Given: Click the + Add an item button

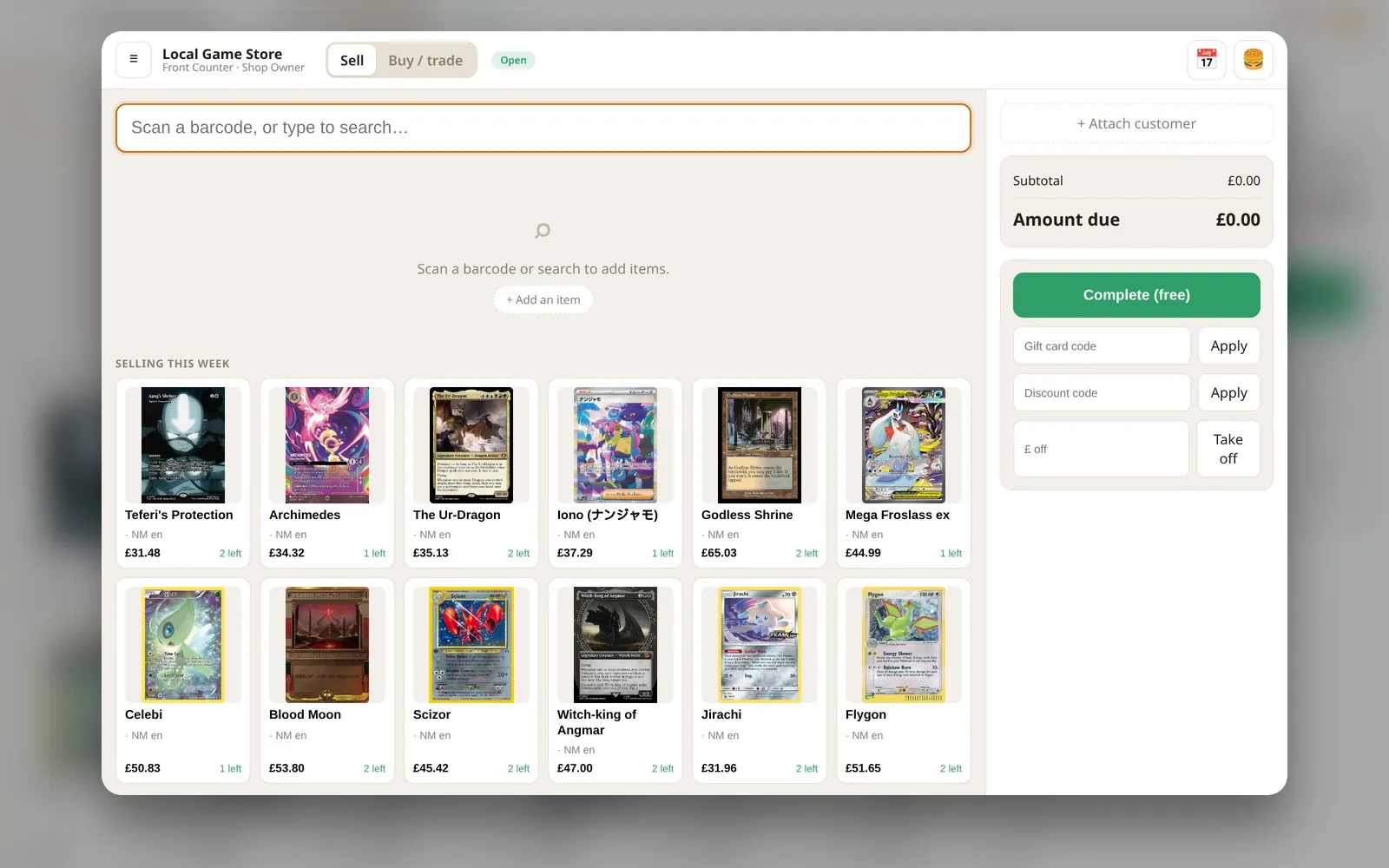Looking at the screenshot, I should [543, 299].
